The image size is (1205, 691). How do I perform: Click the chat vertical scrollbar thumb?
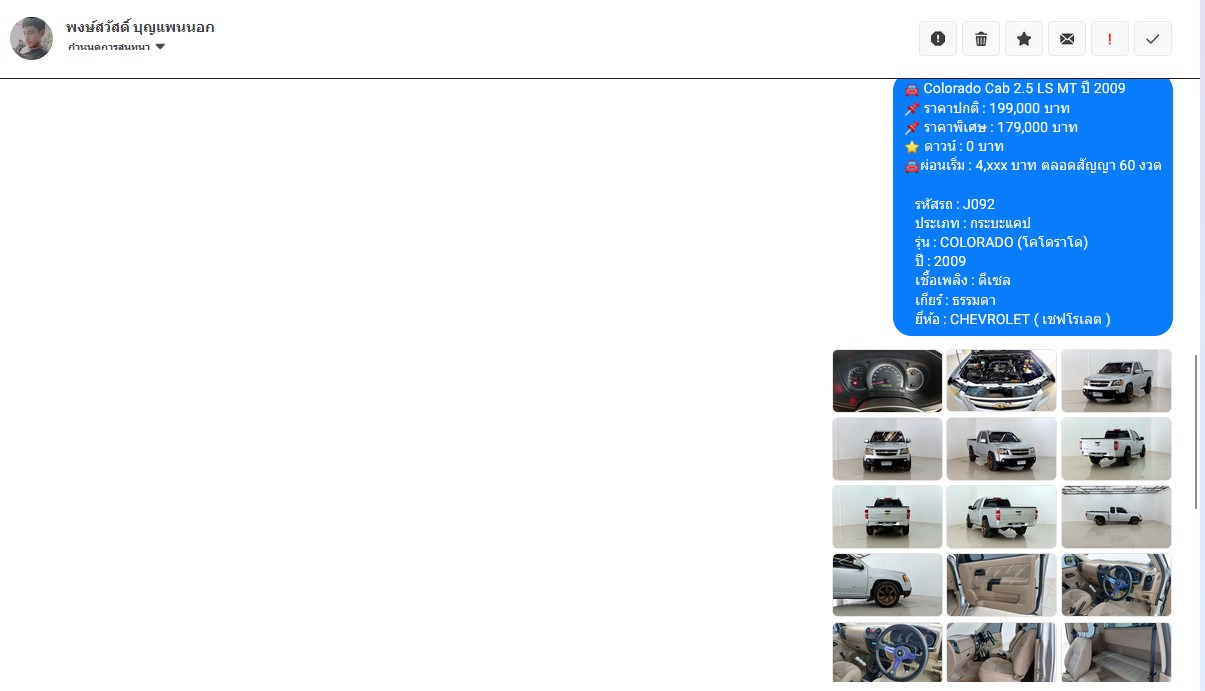(x=1197, y=431)
